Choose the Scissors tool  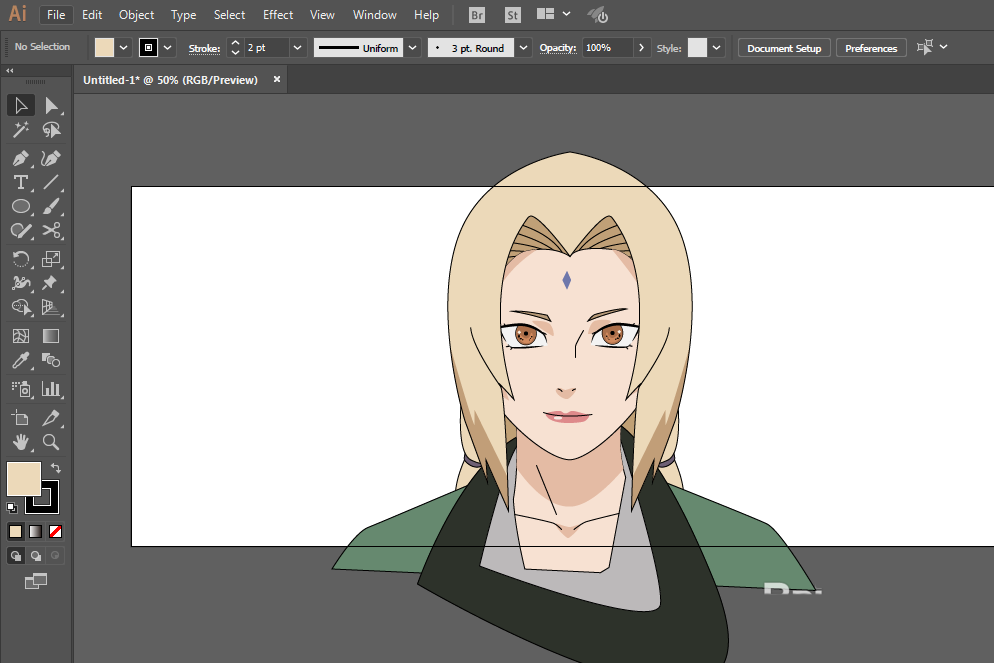pos(51,231)
